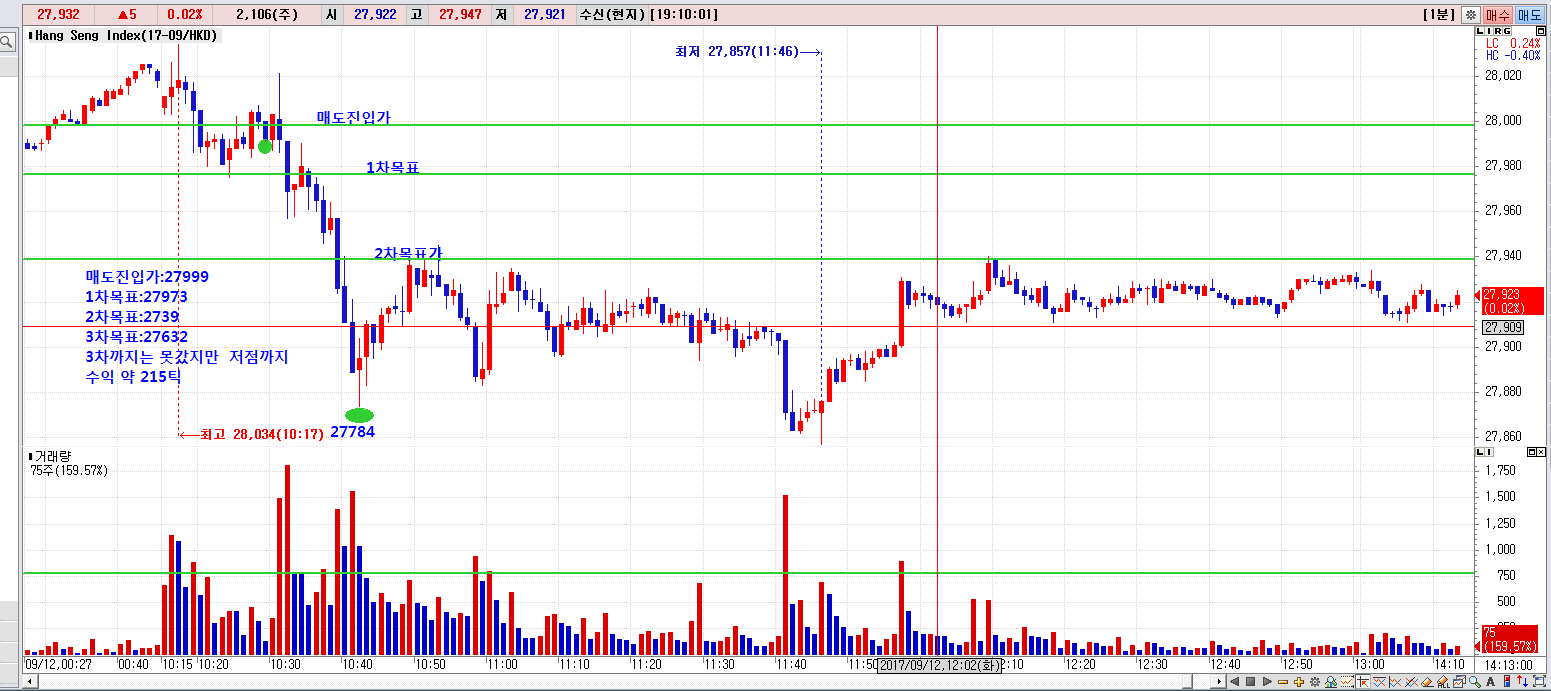Click the 매도 sell button
The width and height of the screenshot is (1551, 691).
1529,15
